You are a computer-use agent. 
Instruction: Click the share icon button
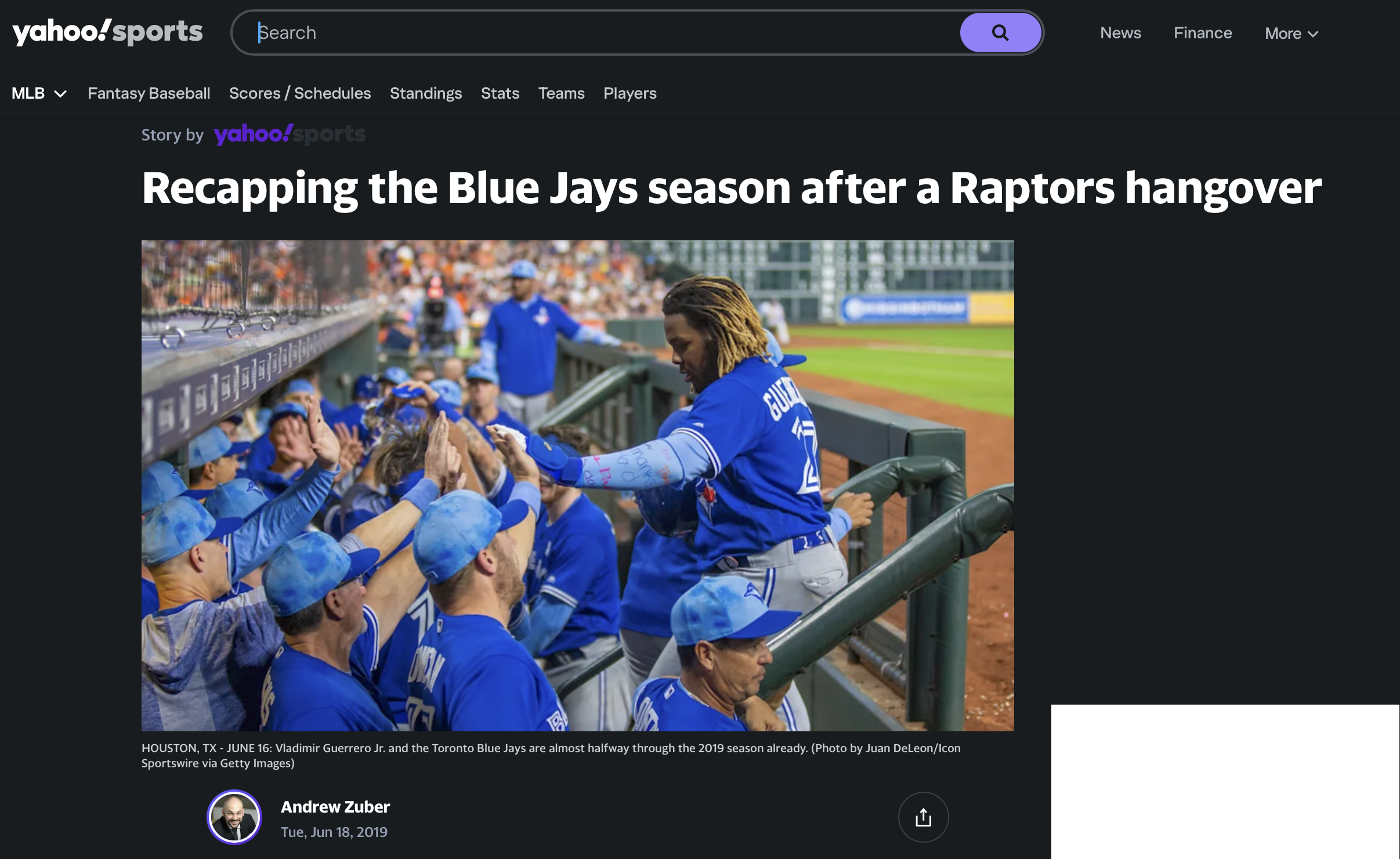923,817
